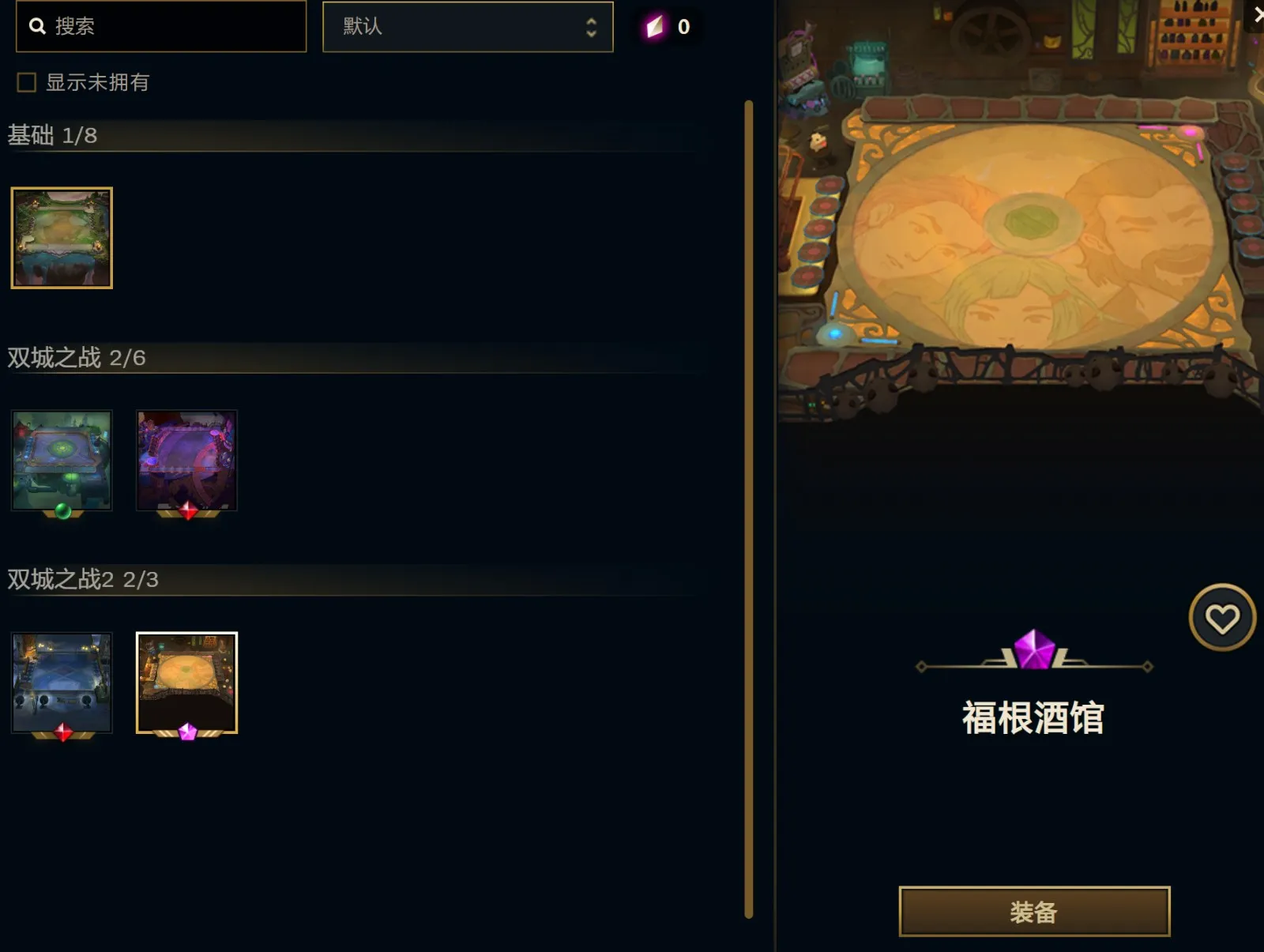The image size is (1264, 952).
Task: Click pink gem badge under selected tavern thumbnail
Action: click(x=187, y=732)
